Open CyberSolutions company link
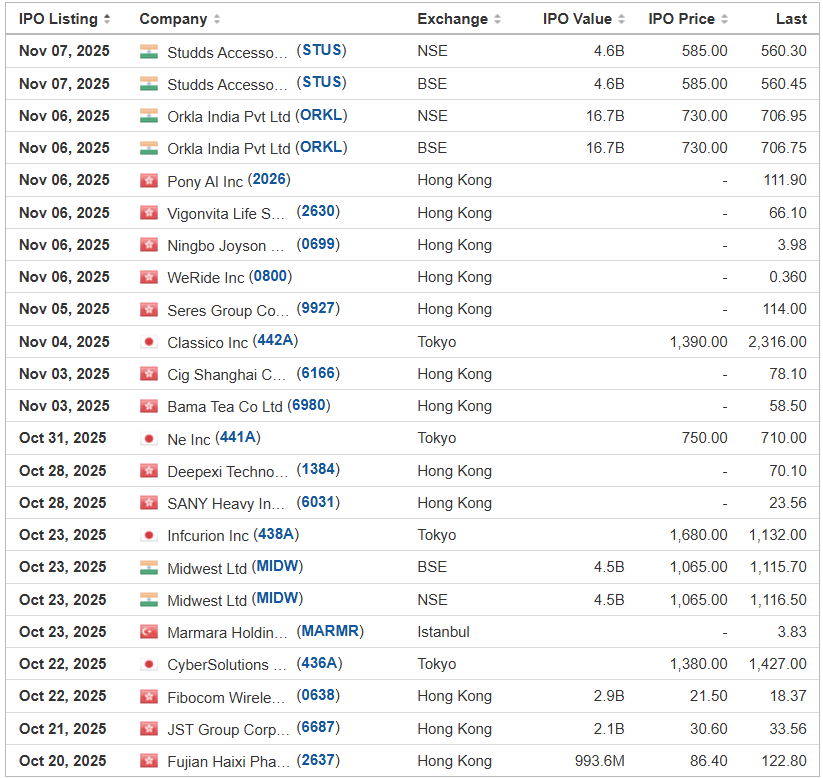Viewport: 823px width, 778px height. pos(227,665)
